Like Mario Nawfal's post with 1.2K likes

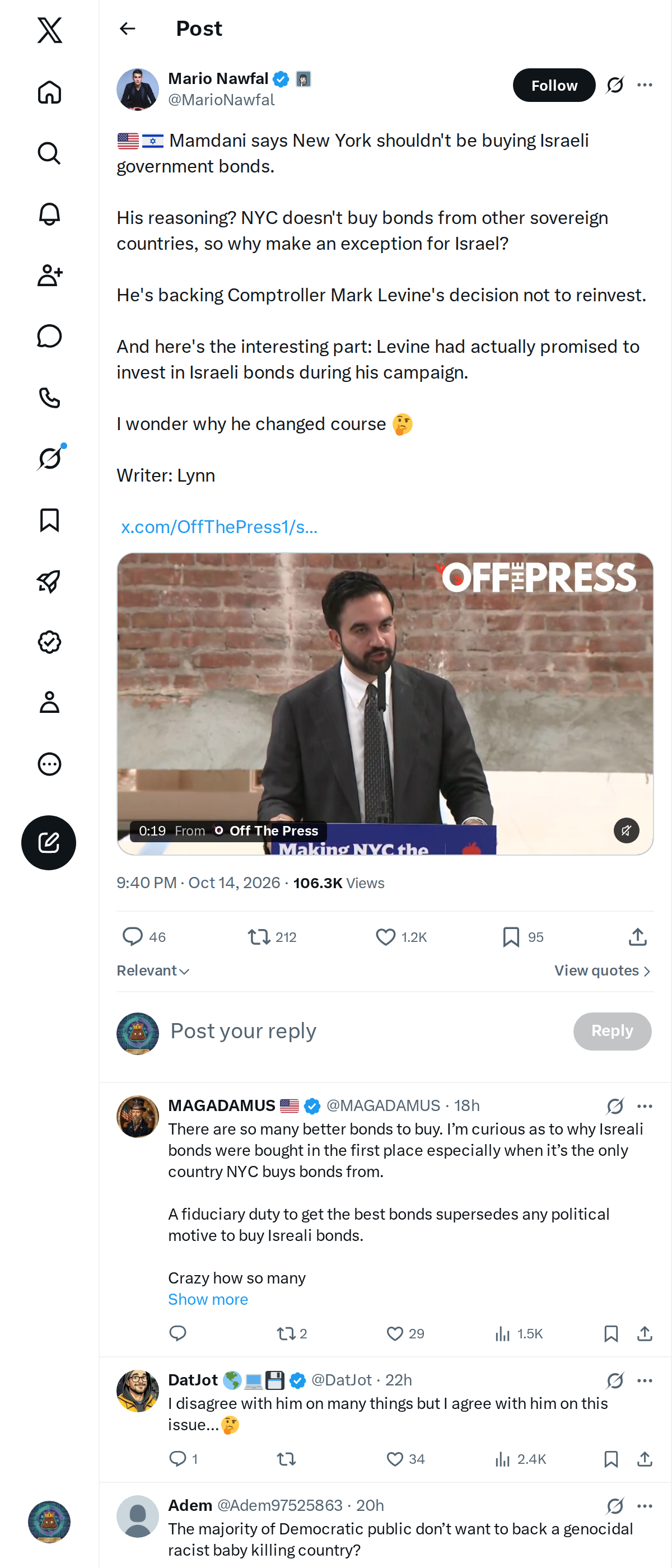[x=401, y=937]
